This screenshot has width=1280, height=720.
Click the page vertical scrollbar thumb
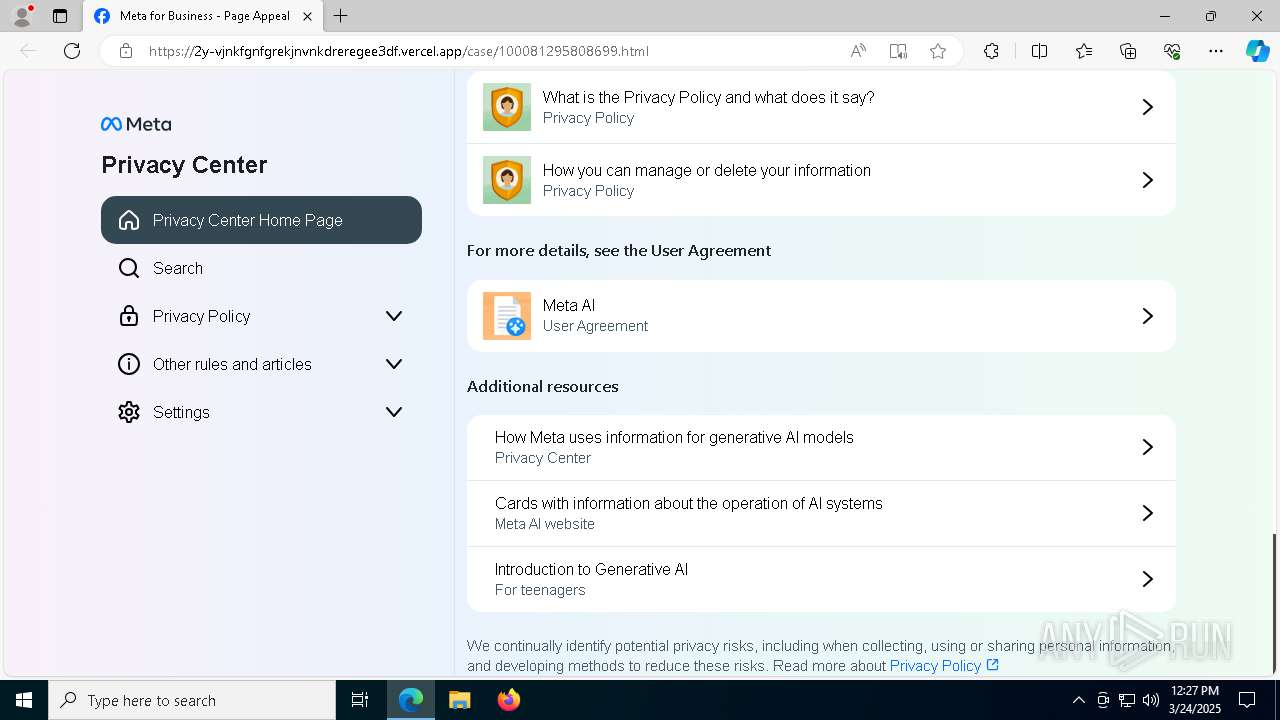[1273, 603]
